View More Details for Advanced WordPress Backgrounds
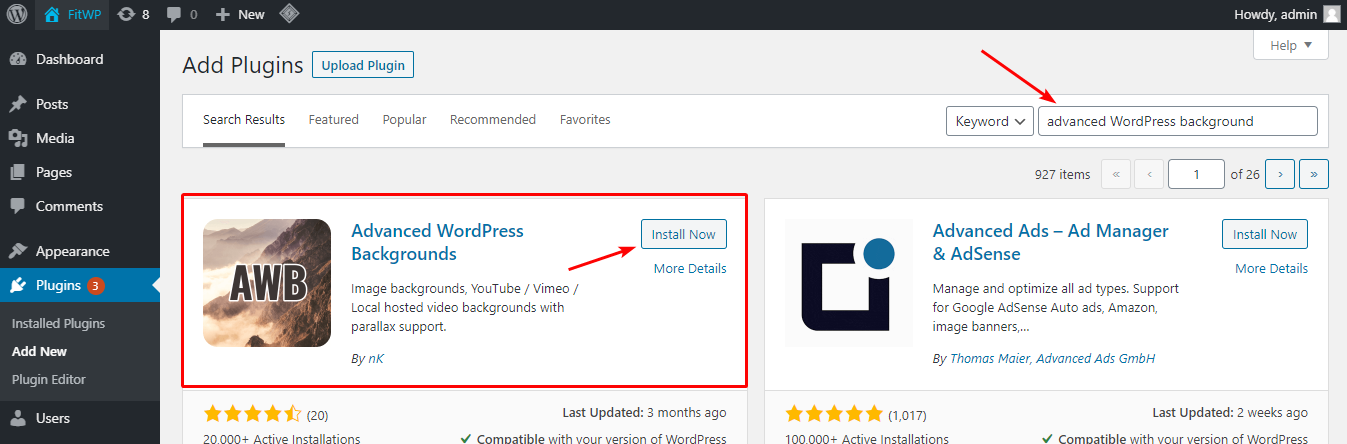1347x444 pixels. [x=690, y=268]
